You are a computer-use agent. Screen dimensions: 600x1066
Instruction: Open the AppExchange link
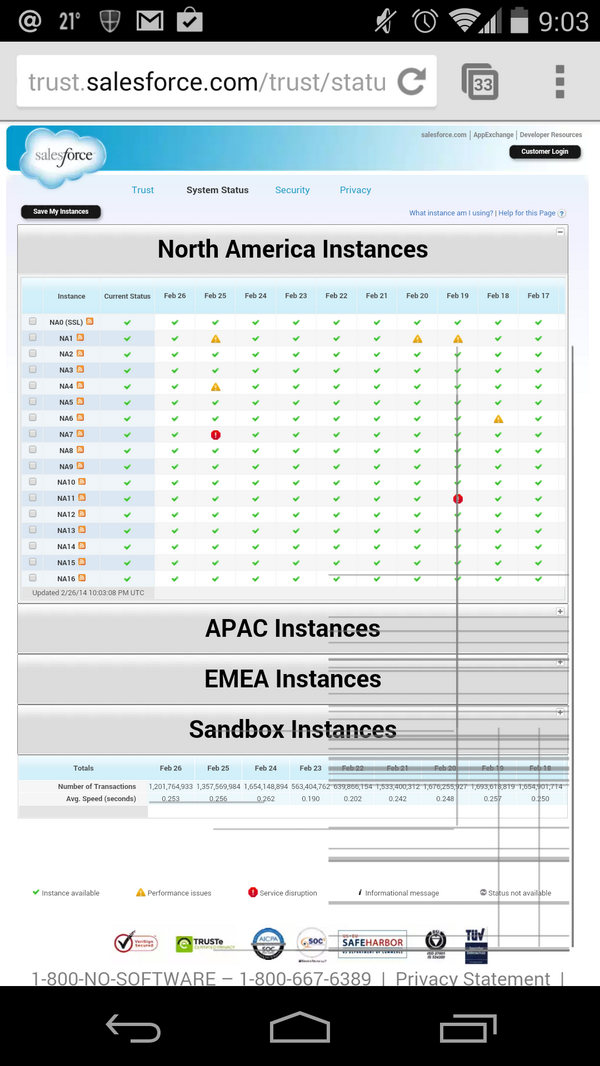pyautogui.click(x=493, y=135)
